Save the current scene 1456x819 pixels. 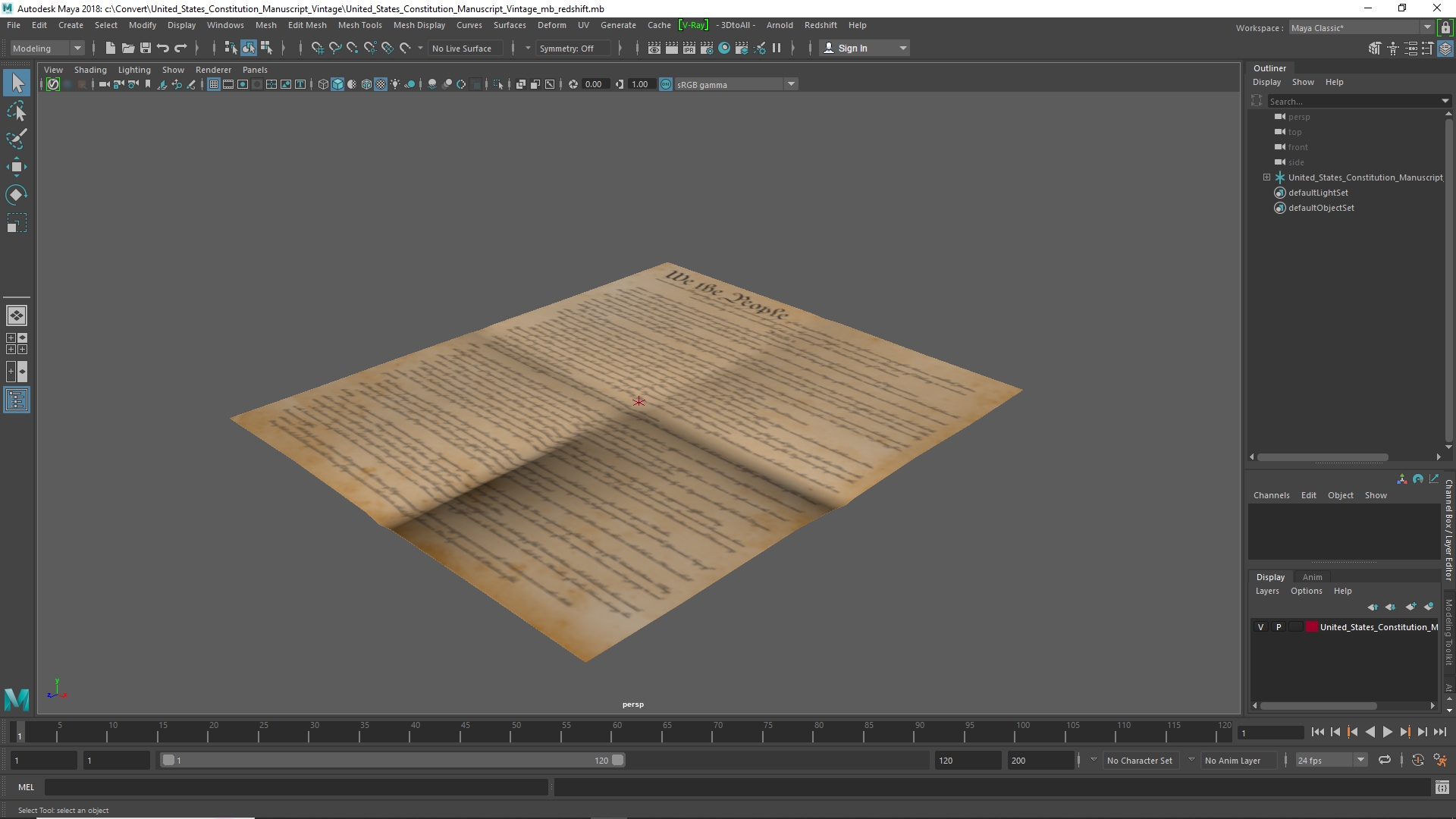(146, 48)
